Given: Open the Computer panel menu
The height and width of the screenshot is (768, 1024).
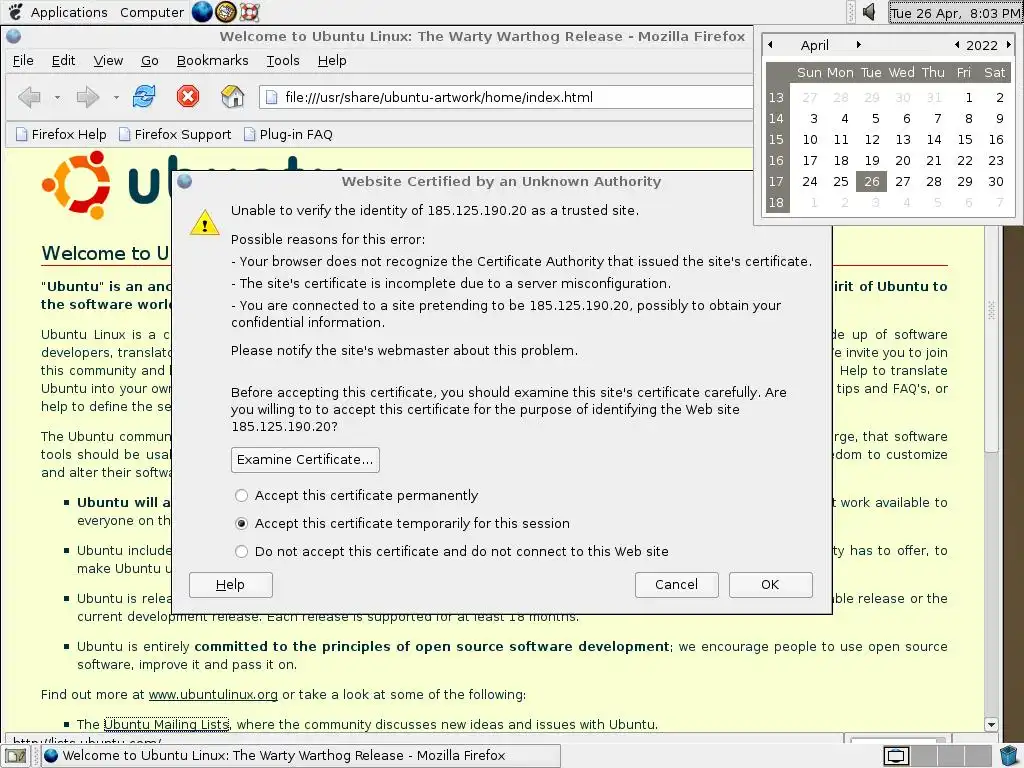Looking at the screenshot, I should click(152, 12).
